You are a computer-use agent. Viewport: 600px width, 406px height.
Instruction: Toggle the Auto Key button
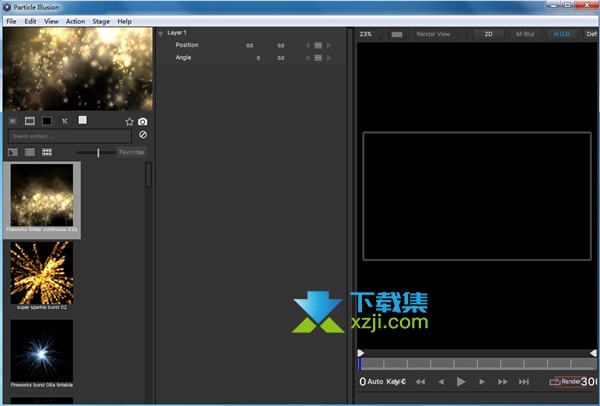[386, 382]
